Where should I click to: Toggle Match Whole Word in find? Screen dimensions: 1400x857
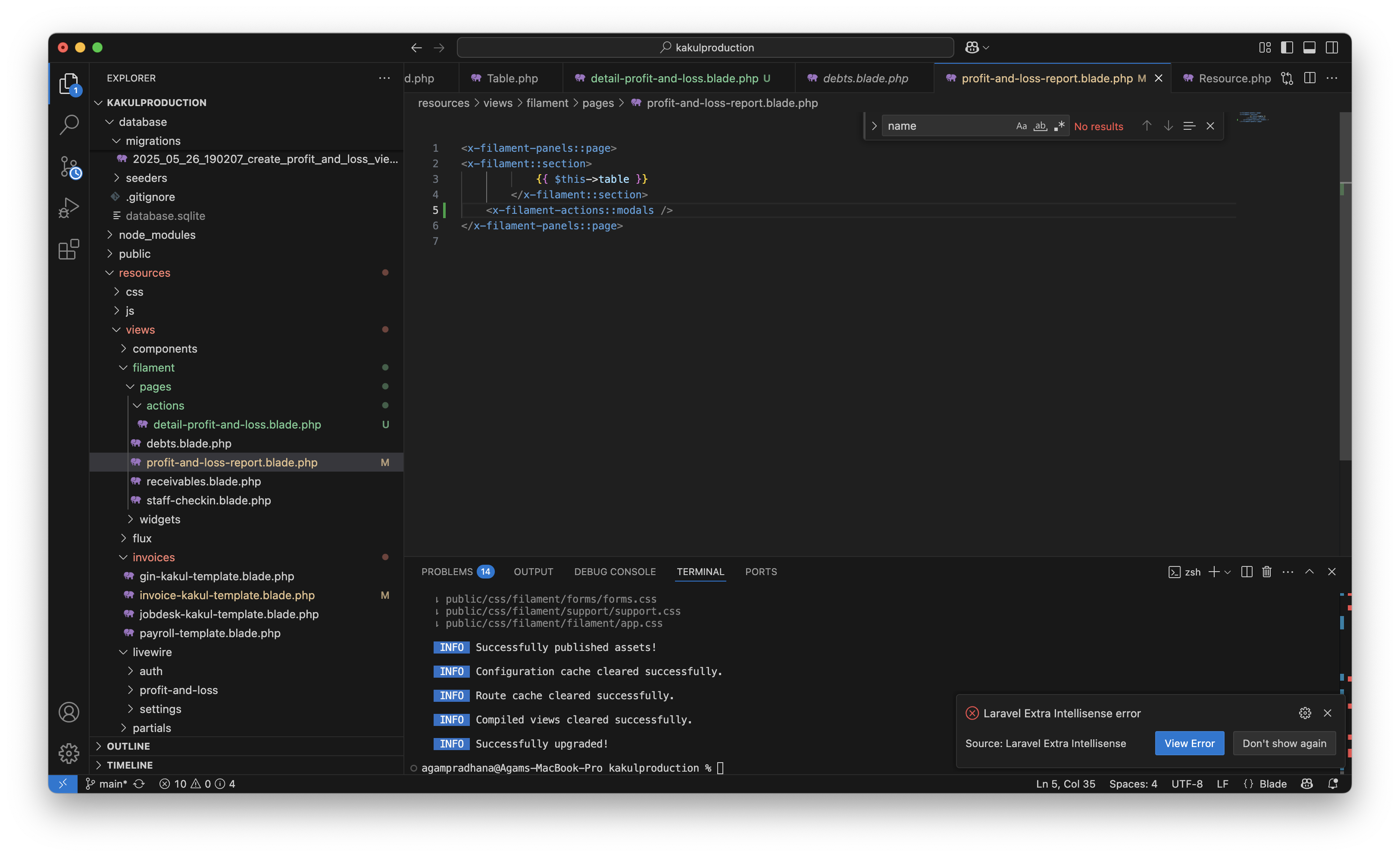click(1040, 126)
